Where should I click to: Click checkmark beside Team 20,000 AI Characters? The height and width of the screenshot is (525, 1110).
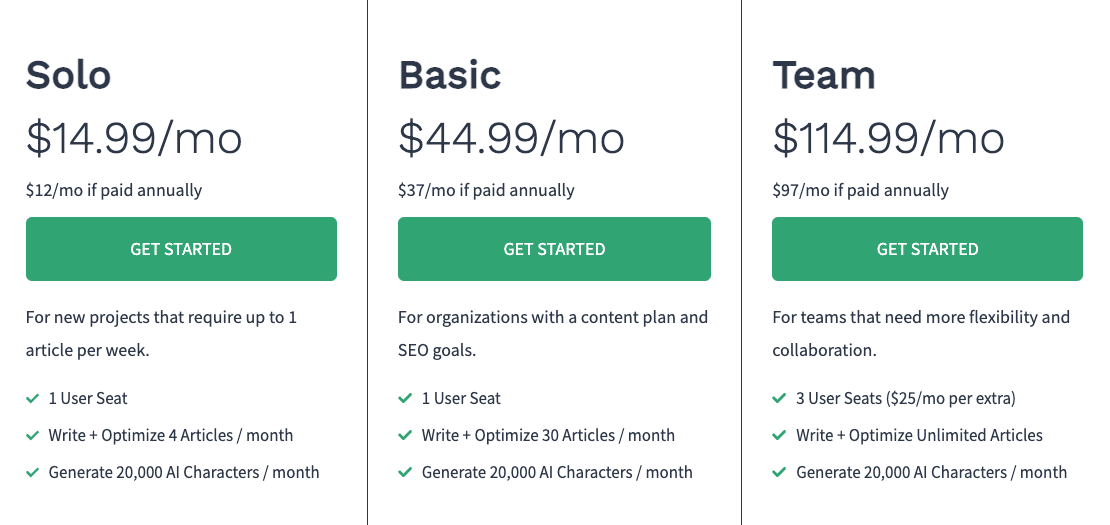[x=779, y=472]
